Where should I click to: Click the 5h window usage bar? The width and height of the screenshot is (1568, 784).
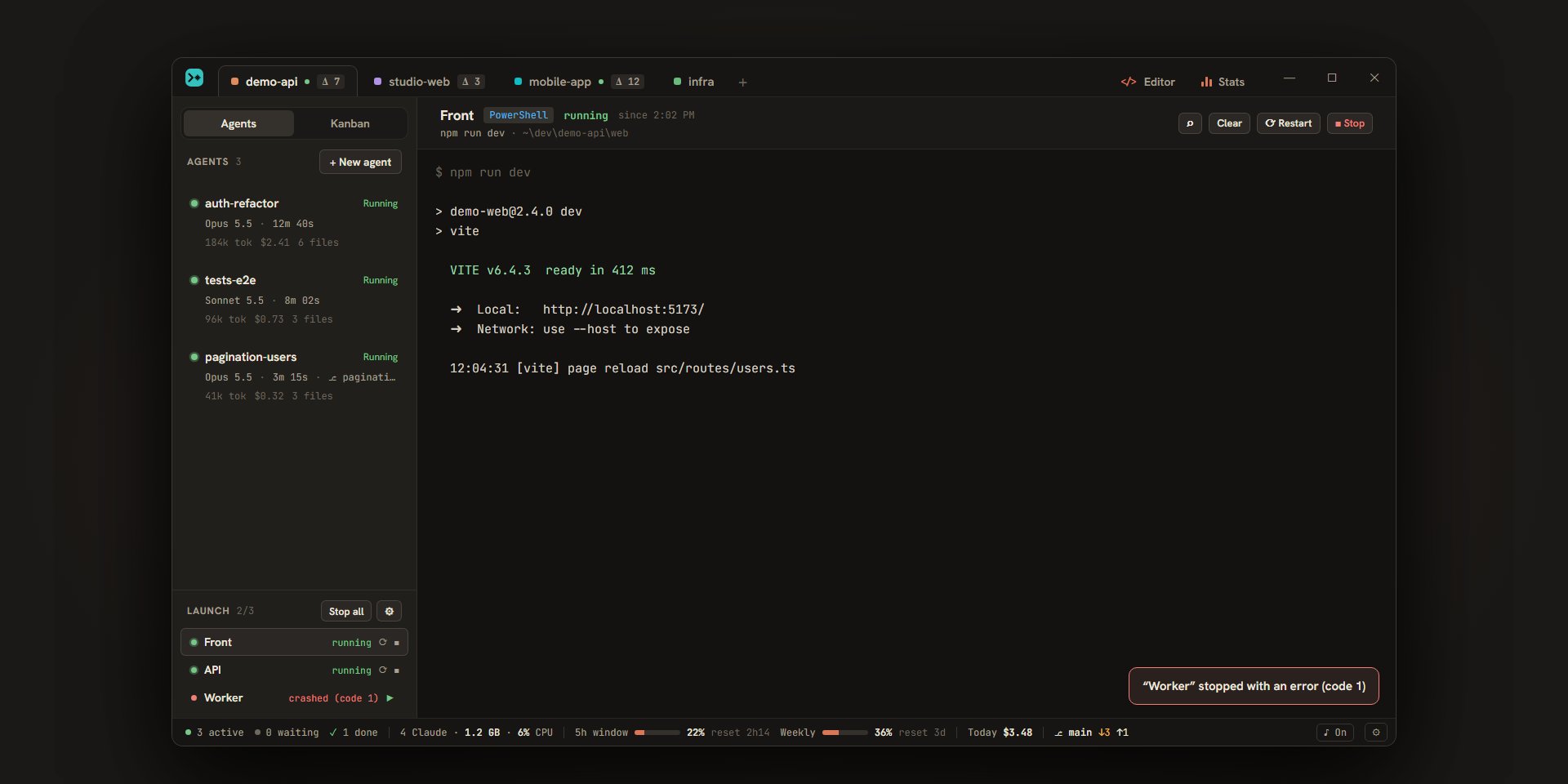657,733
